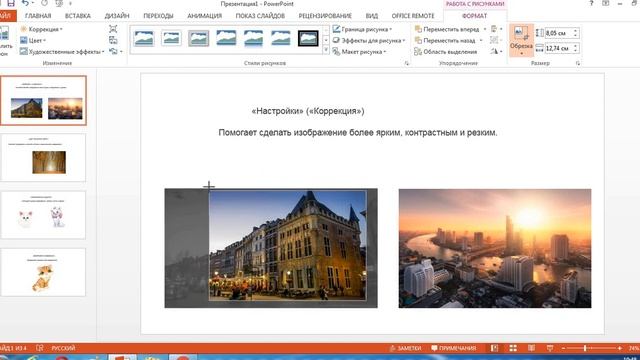Switch to Reading view icon
640x360 pixels.
(x=531, y=348)
